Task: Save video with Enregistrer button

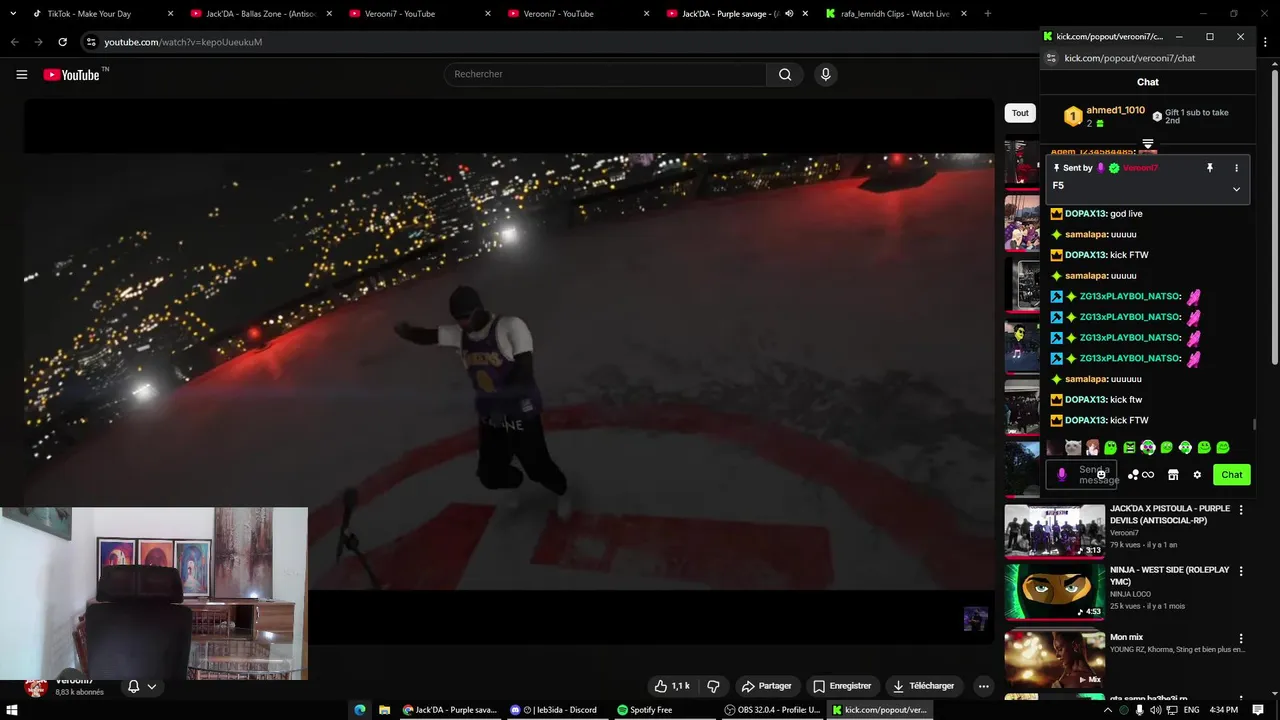Action: [842, 686]
